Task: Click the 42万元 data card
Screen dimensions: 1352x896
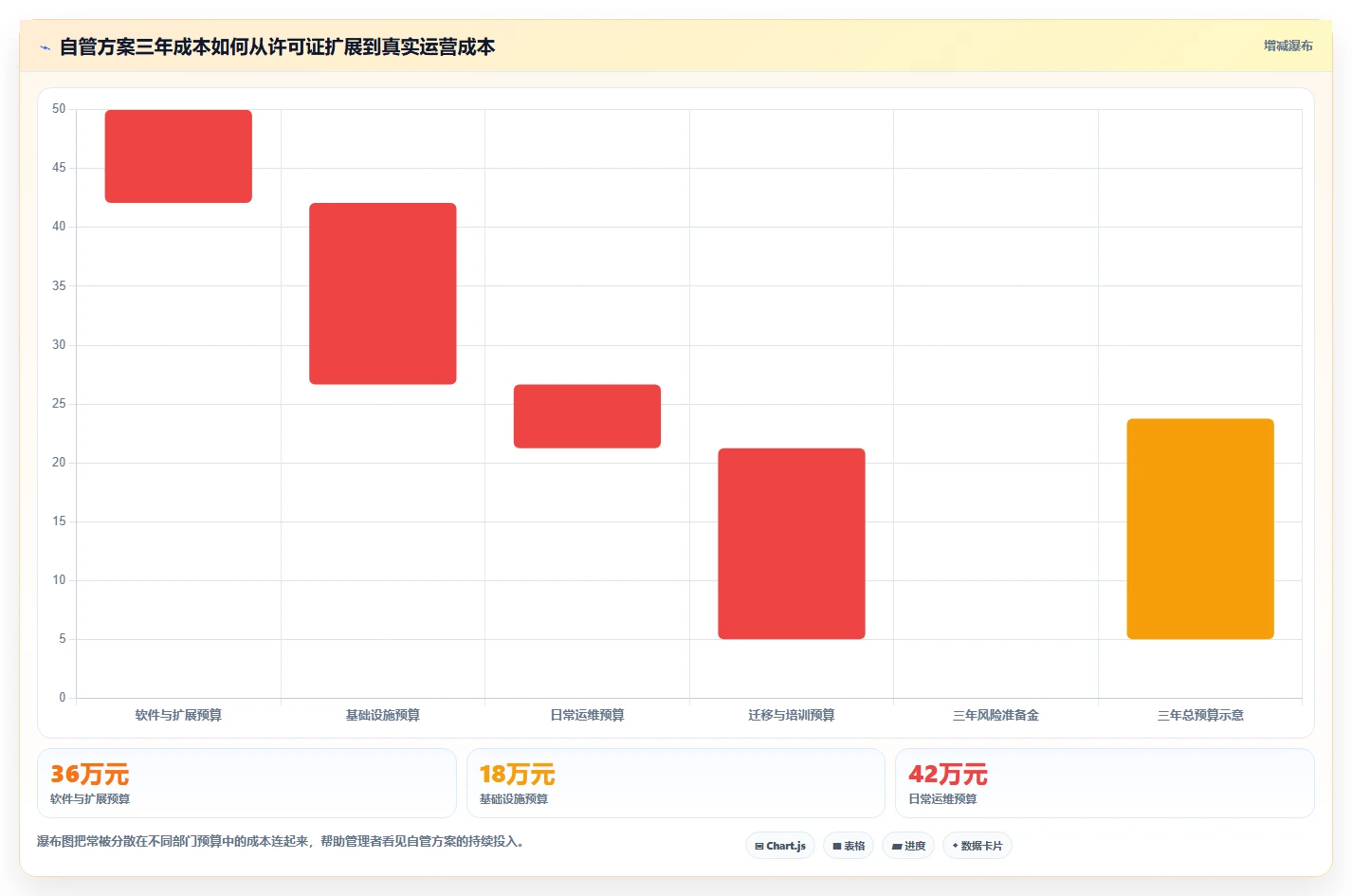Action: 1105,783
